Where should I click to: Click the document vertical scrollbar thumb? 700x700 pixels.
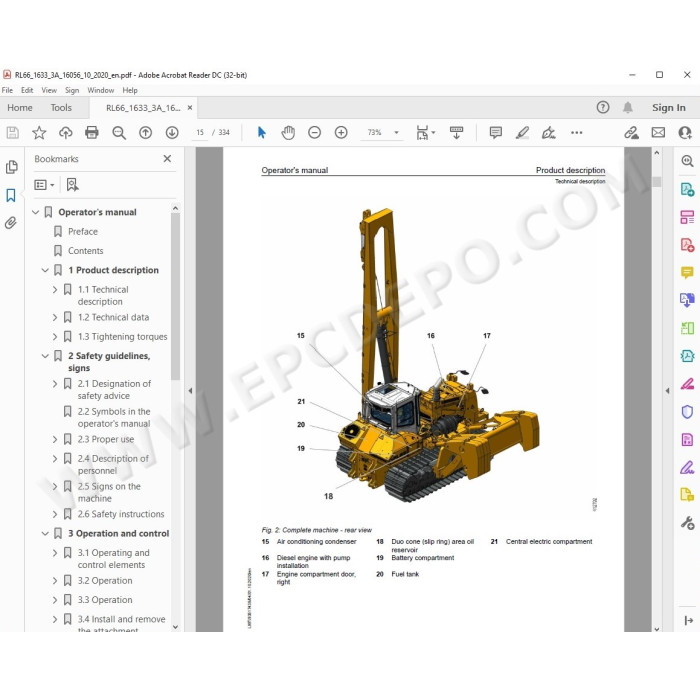(x=657, y=182)
